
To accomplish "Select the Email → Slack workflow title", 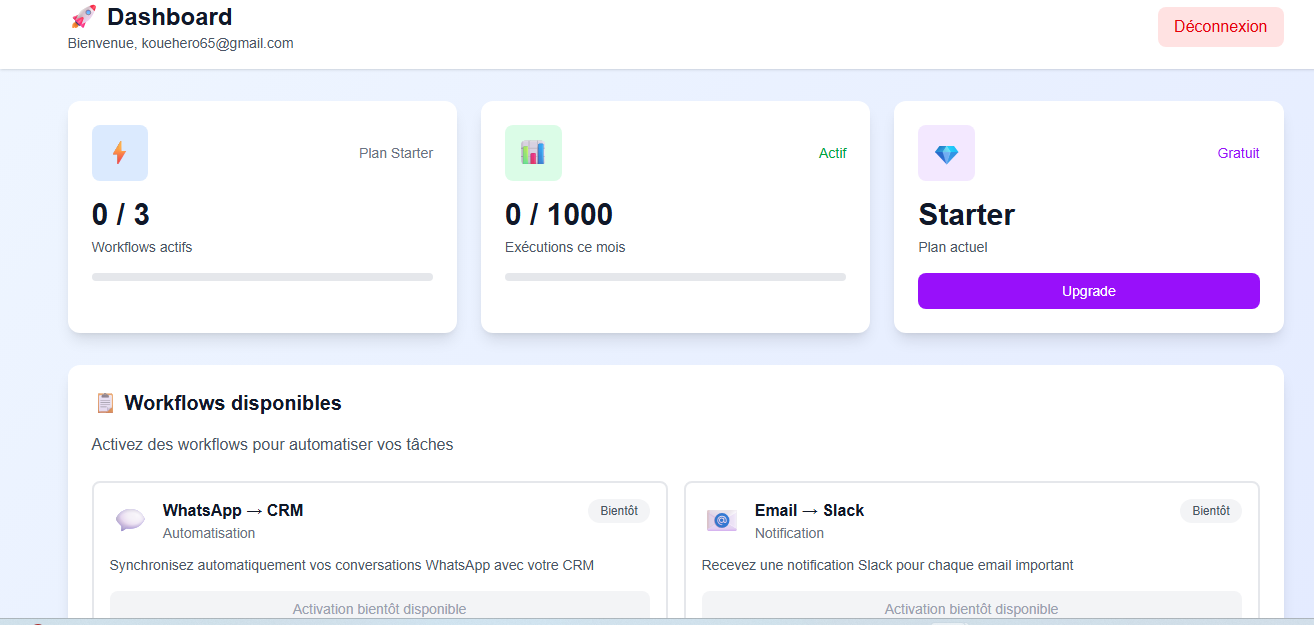I will (x=809, y=510).
